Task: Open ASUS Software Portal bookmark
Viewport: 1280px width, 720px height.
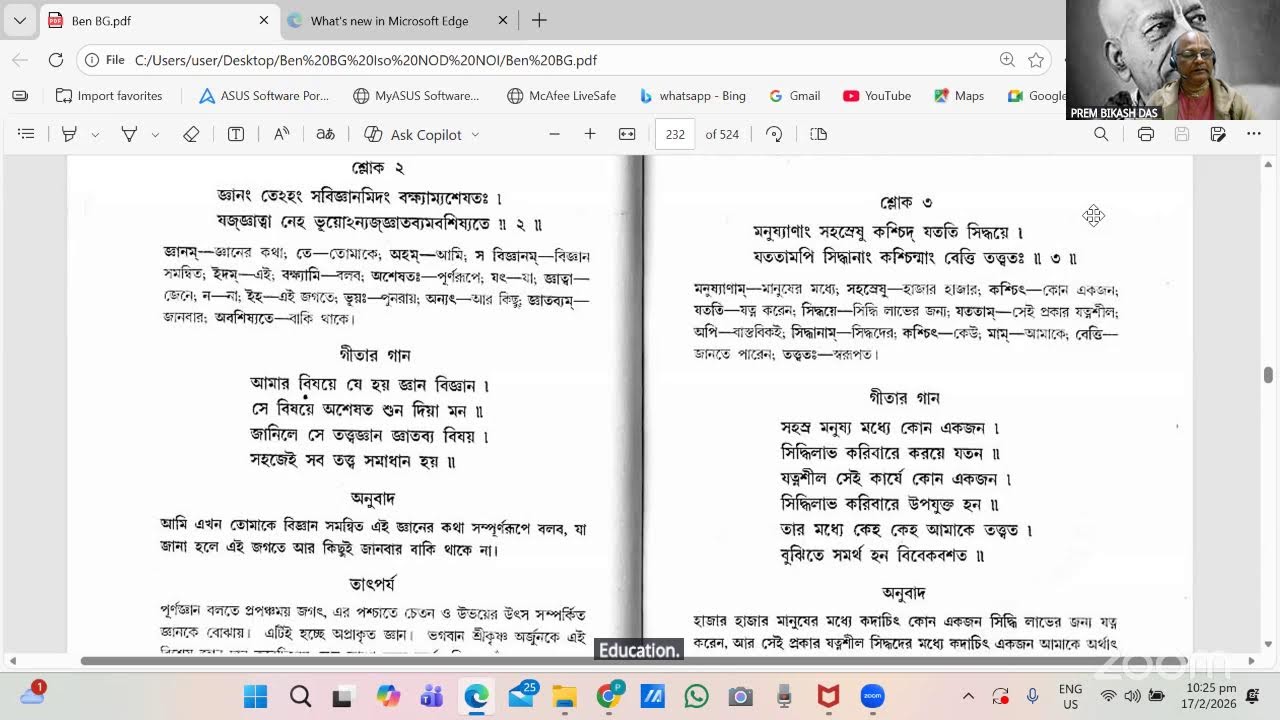Action: click(x=263, y=96)
